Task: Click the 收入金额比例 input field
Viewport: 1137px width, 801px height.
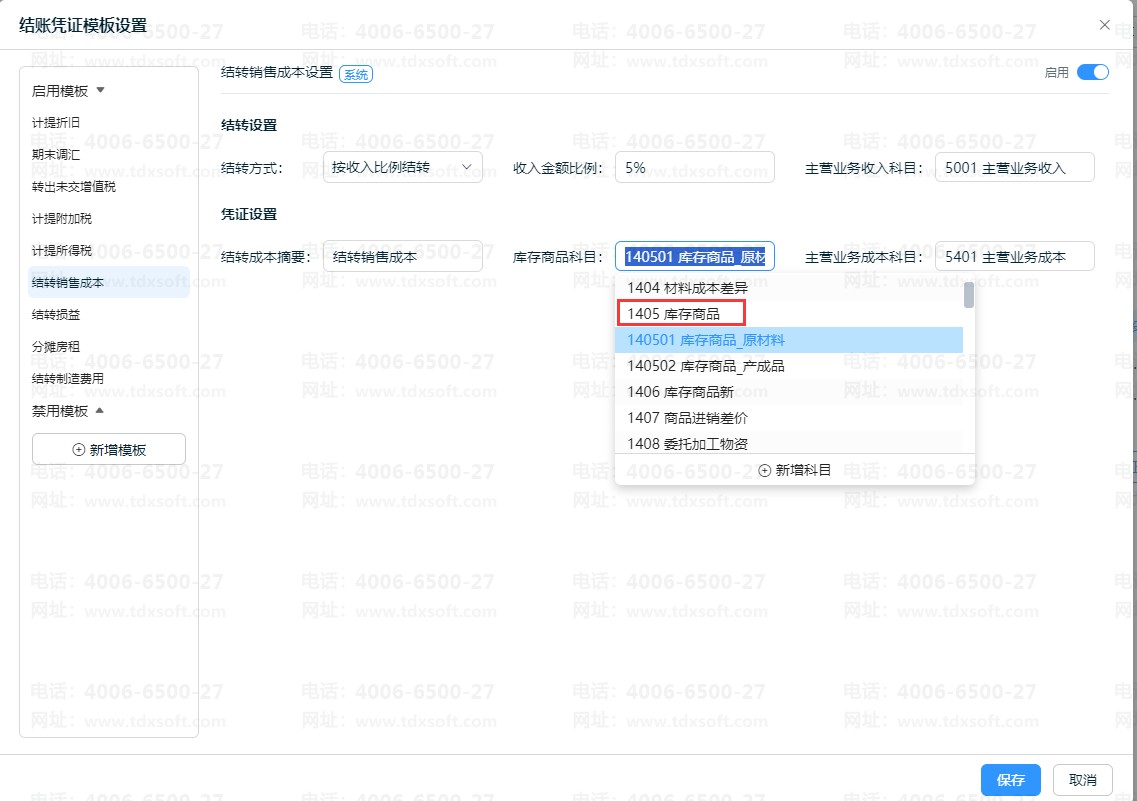Action: tap(694, 167)
